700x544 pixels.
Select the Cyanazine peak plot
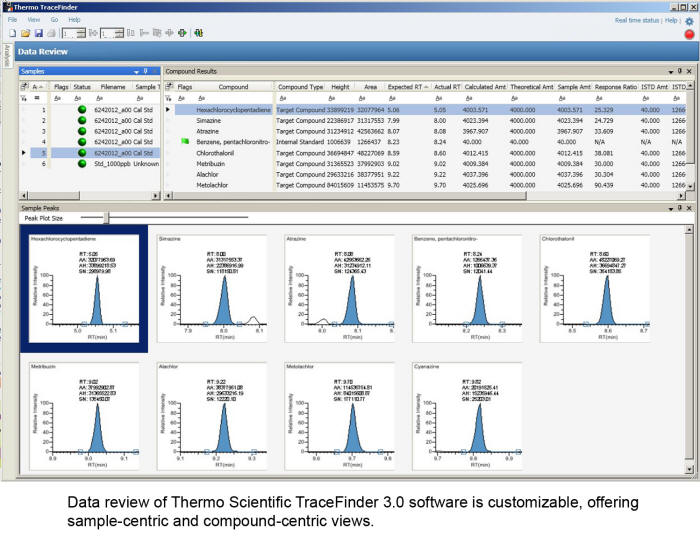pos(467,416)
